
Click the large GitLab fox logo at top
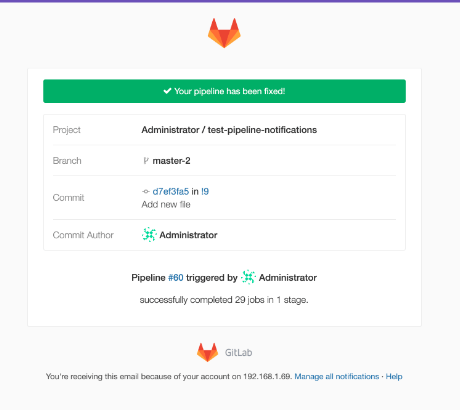(x=224, y=33)
